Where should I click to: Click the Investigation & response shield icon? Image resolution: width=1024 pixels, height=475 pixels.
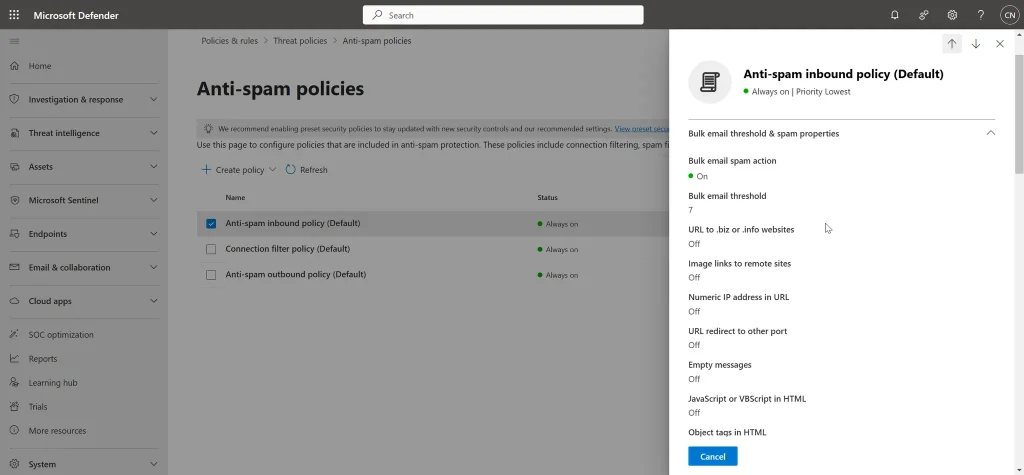click(x=14, y=99)
